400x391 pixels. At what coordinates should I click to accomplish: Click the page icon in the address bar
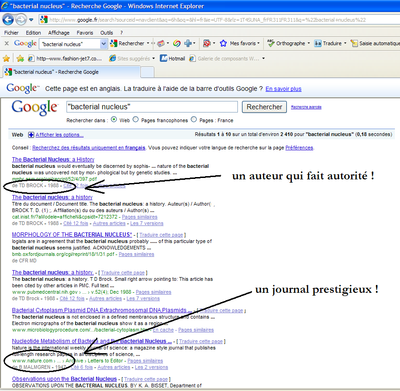click(x=44, y=20)
